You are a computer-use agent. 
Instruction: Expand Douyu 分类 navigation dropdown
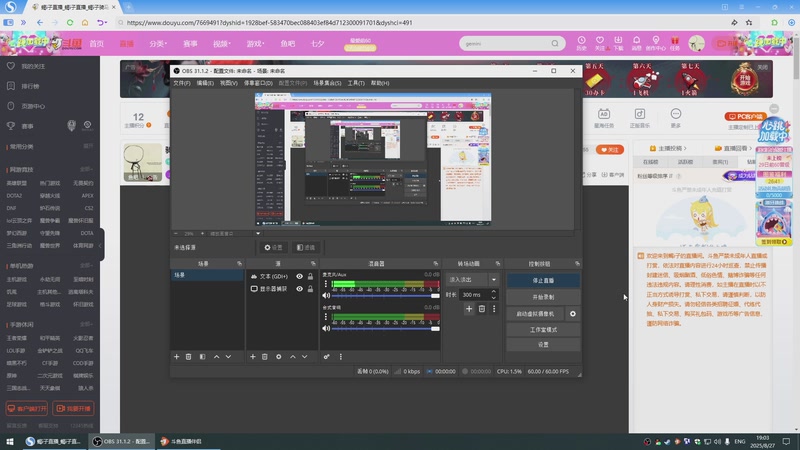pyautogui.click(x=158, y=44)
